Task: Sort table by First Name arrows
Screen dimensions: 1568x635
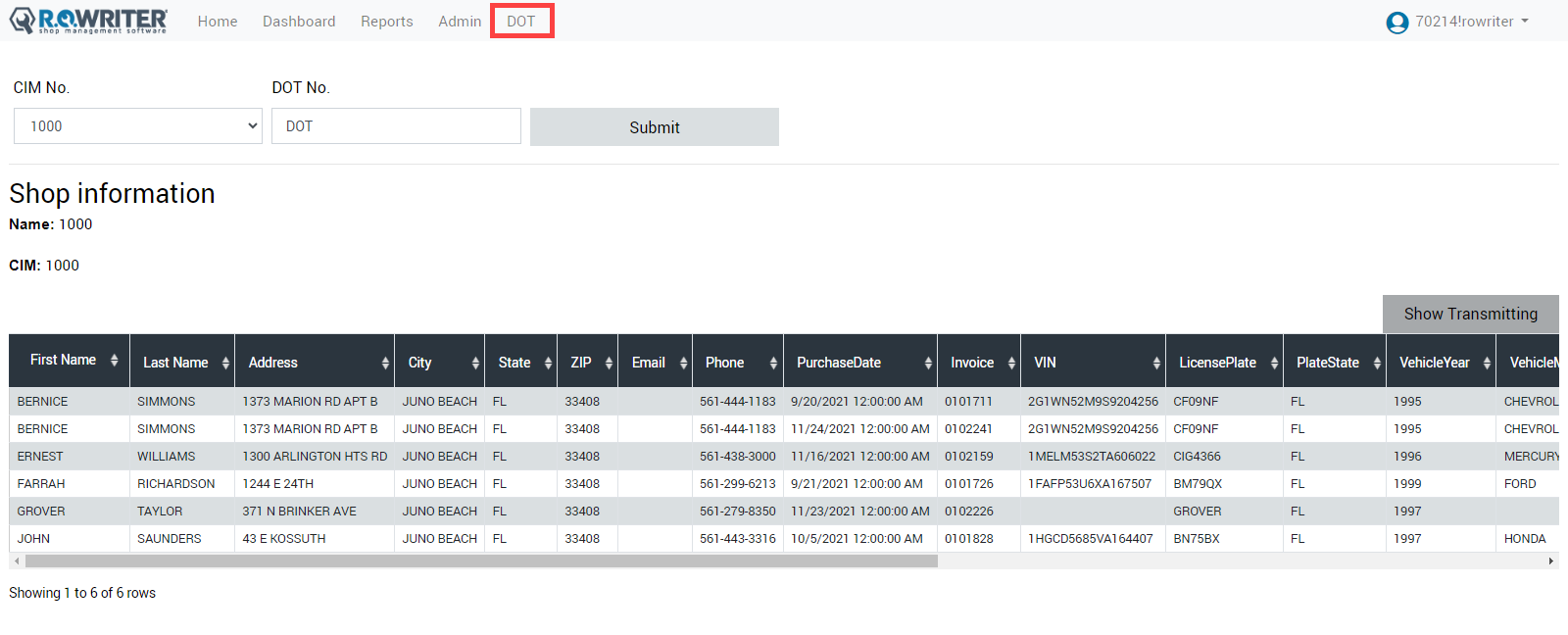Action: coord(115,361)
